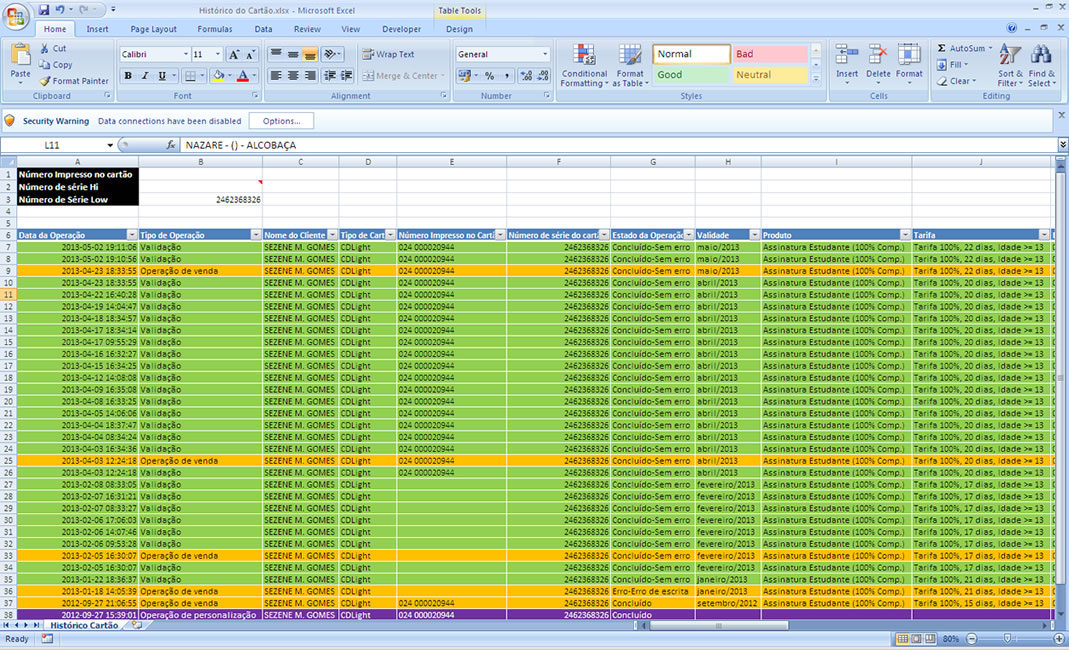Toggle bold formatting
Image resolution: width=1069 pixels, height=650 pixels.
(128, 76)
